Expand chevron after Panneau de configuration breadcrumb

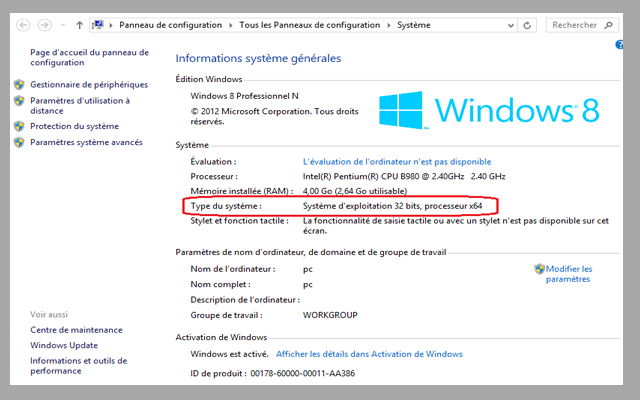point(231,24)
